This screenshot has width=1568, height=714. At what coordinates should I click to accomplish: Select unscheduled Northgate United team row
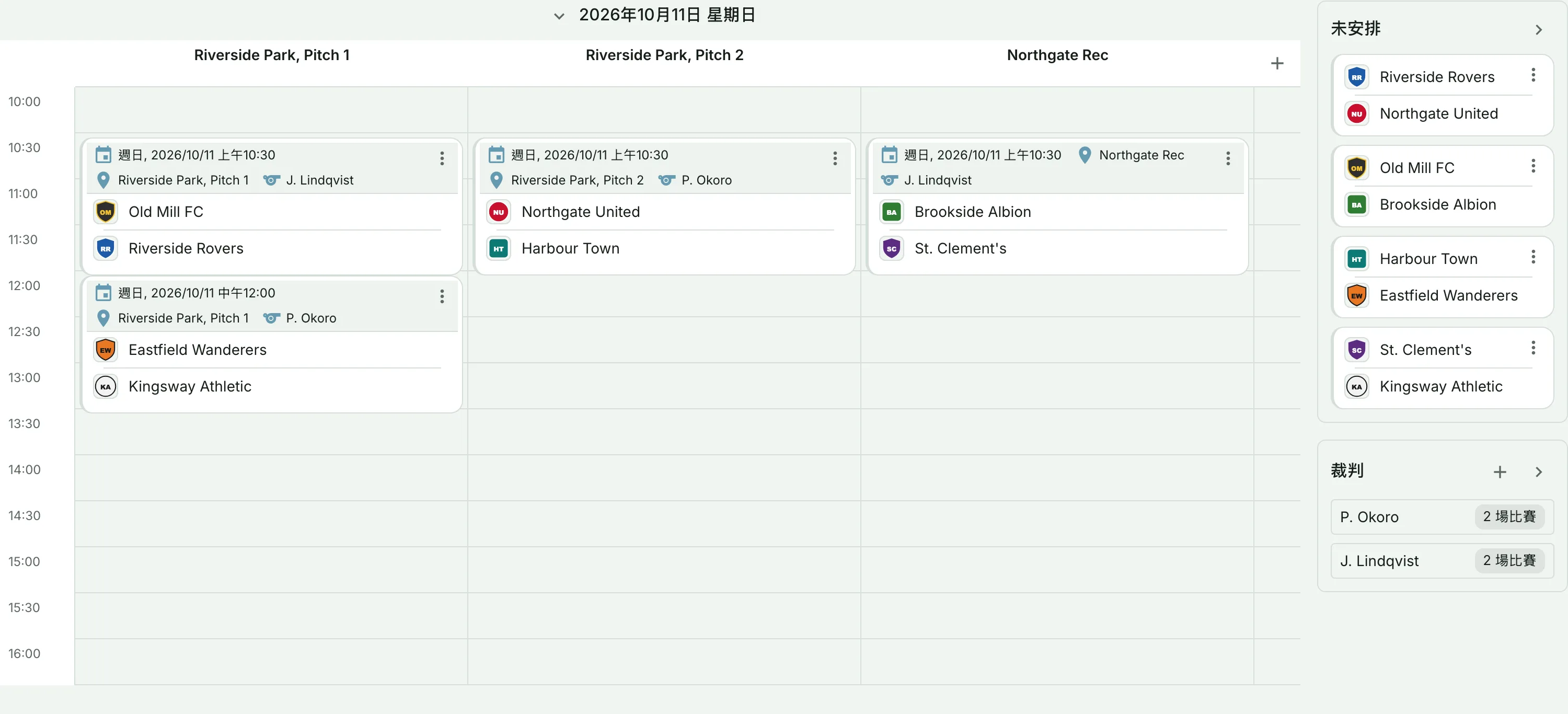[1438, 114]
